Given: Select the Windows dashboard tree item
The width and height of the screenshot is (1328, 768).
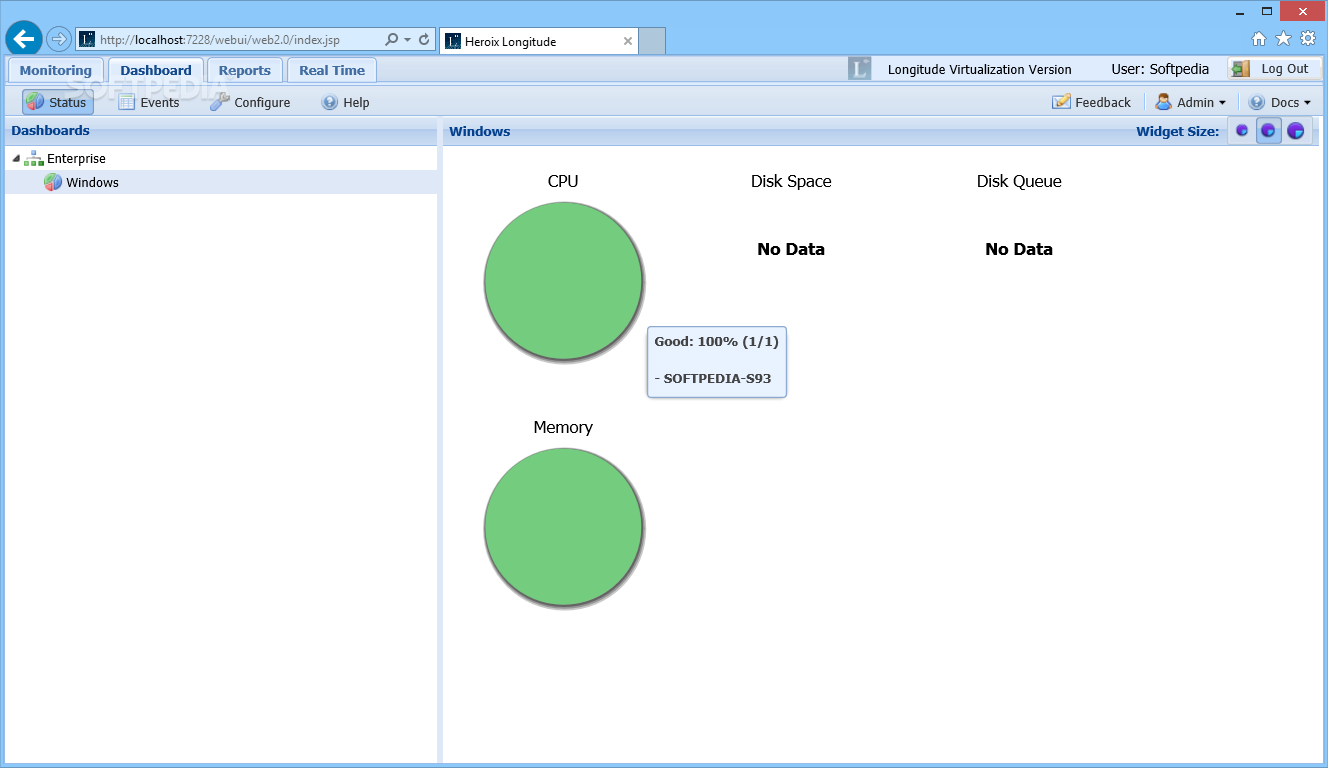Looking at the screenshot, I should click(x=221, y=182).
